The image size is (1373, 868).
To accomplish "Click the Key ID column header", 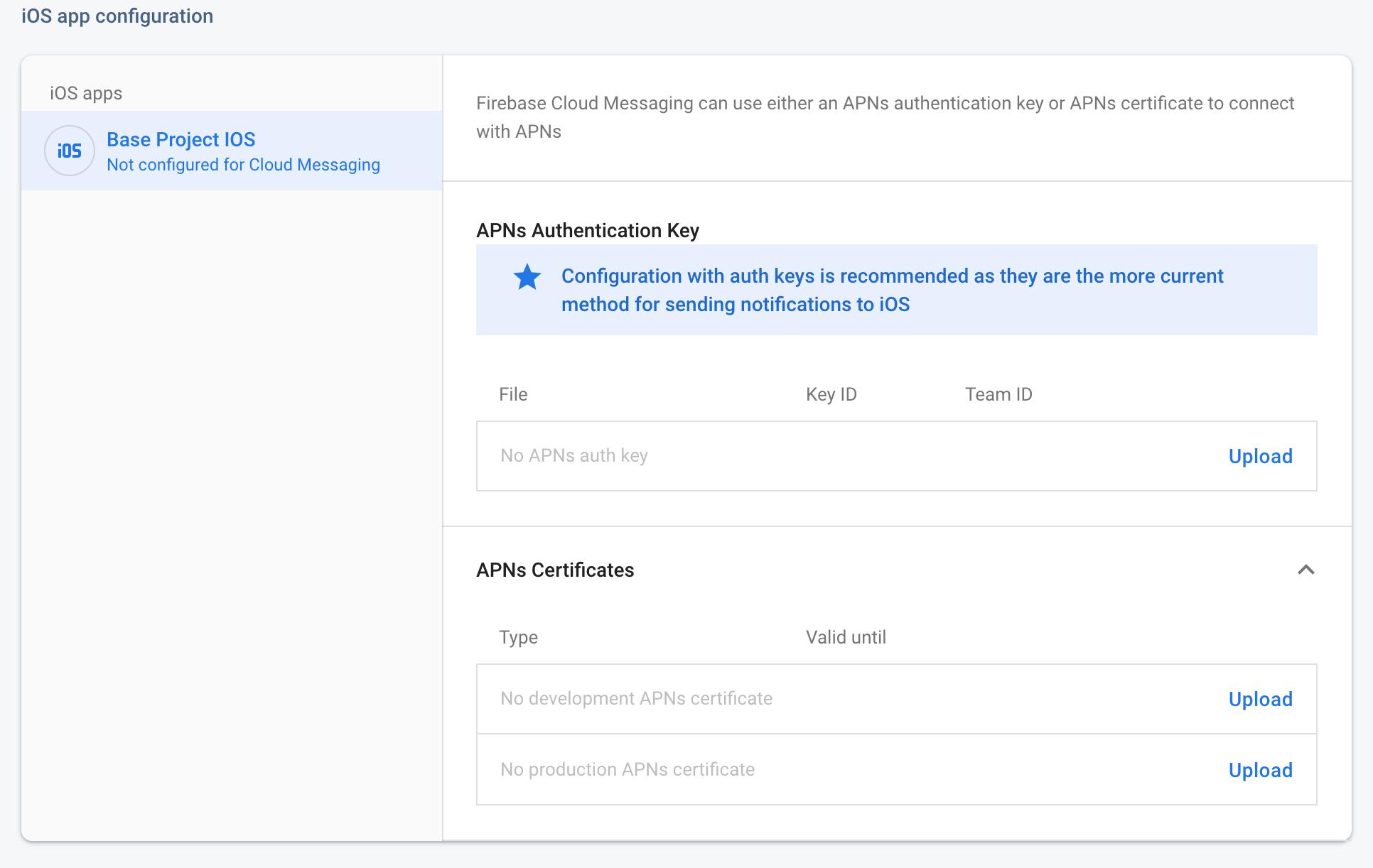I will (831, 394).
